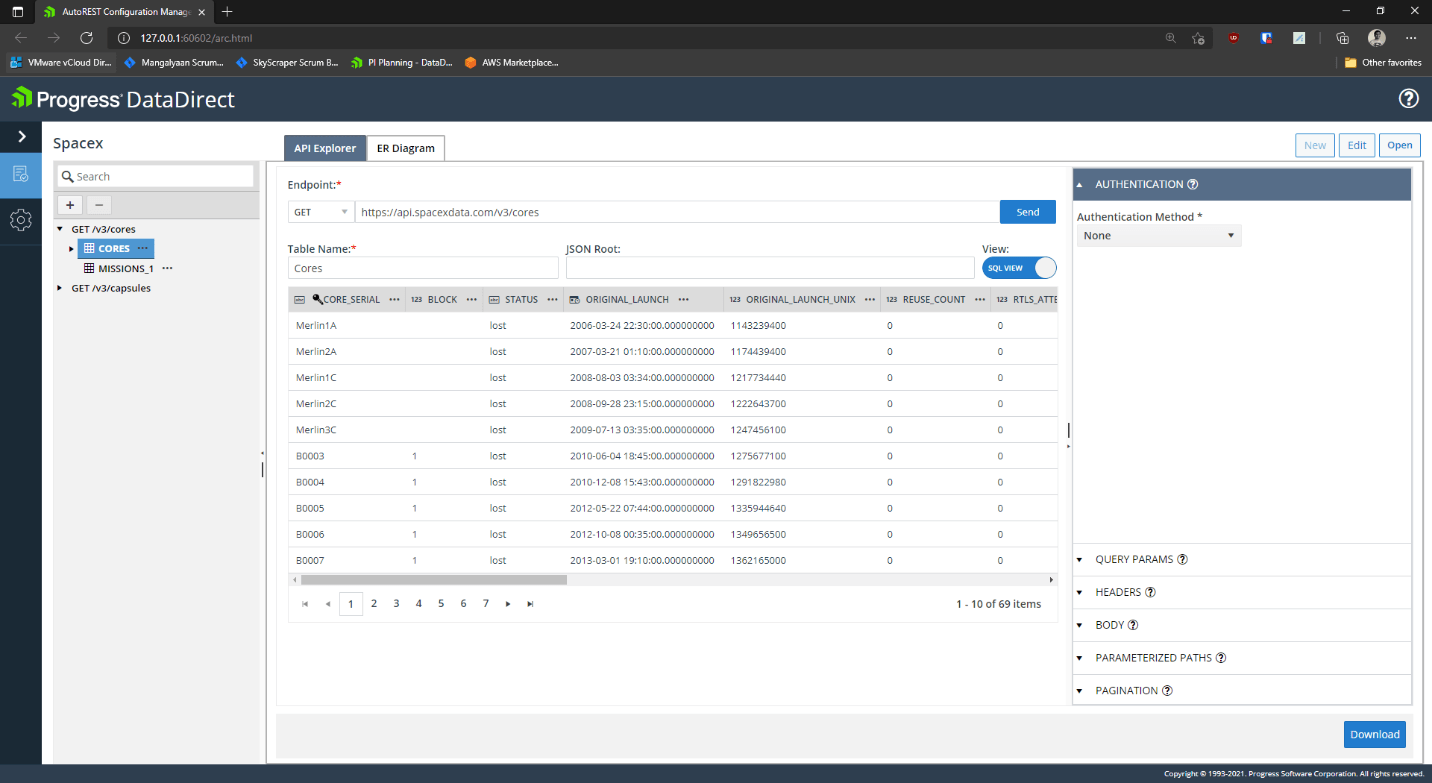Open the settings gear in sidebar
This screenshot has height=783, width=1432.
pos(20,219)
